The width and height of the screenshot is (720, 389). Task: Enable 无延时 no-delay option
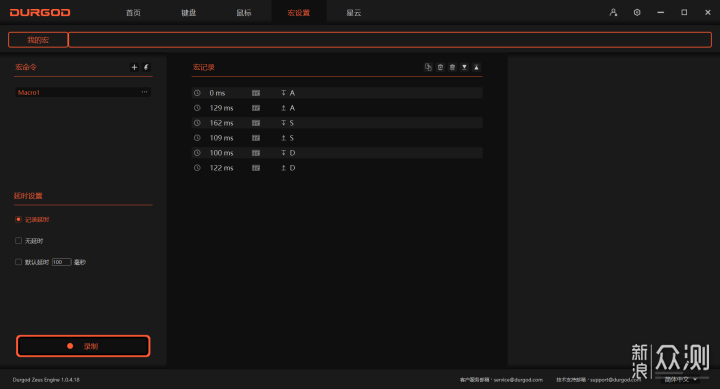point(18,241)
